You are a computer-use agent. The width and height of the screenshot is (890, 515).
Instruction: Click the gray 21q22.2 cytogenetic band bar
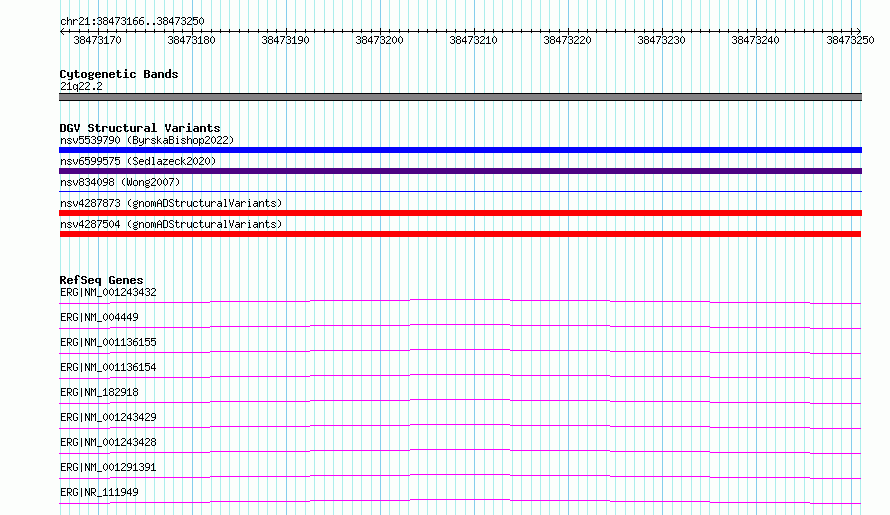click(460, 97)
